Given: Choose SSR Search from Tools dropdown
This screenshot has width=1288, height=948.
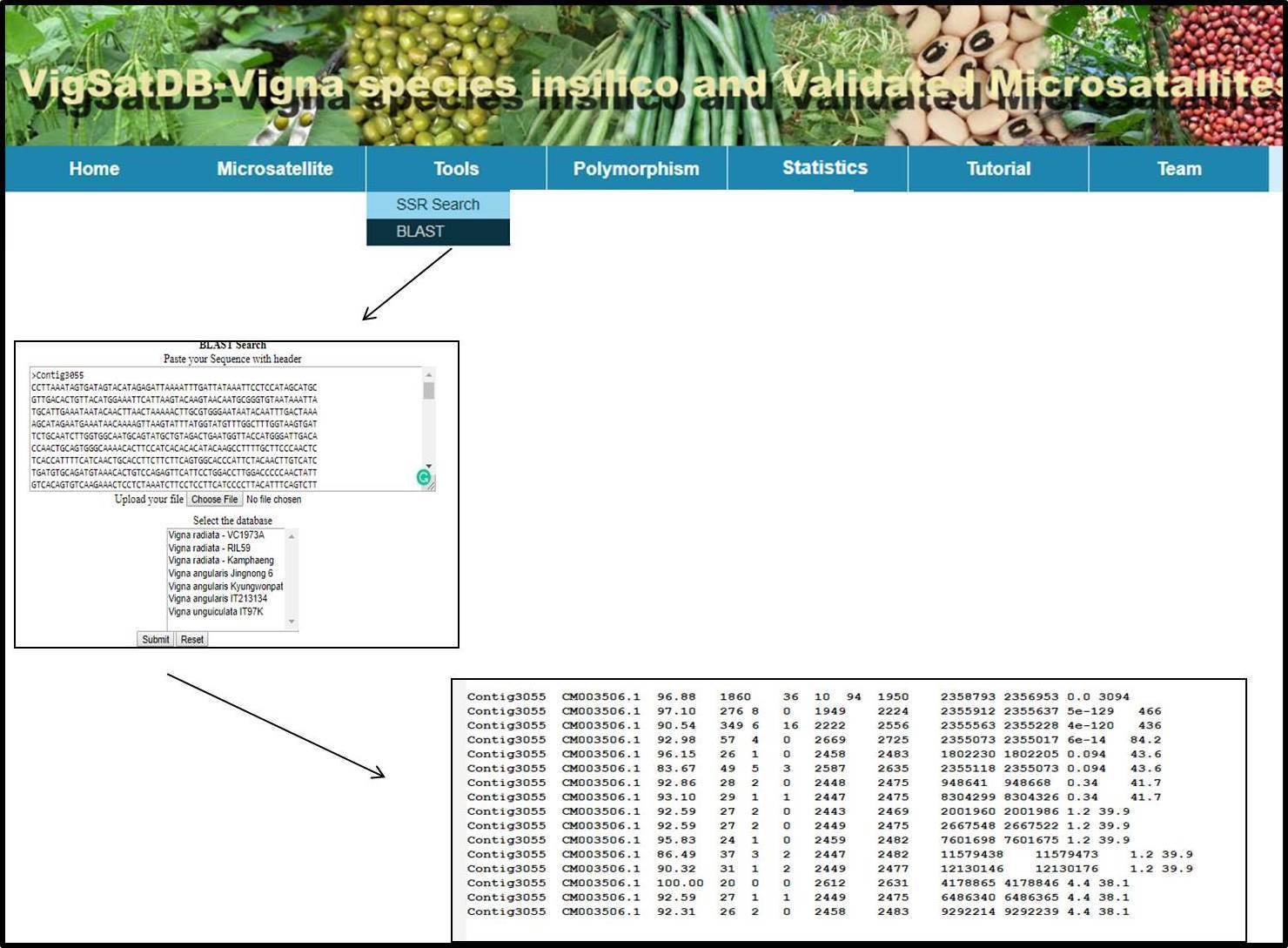Looking at the screenshot, I should click(x=438, y=205).
